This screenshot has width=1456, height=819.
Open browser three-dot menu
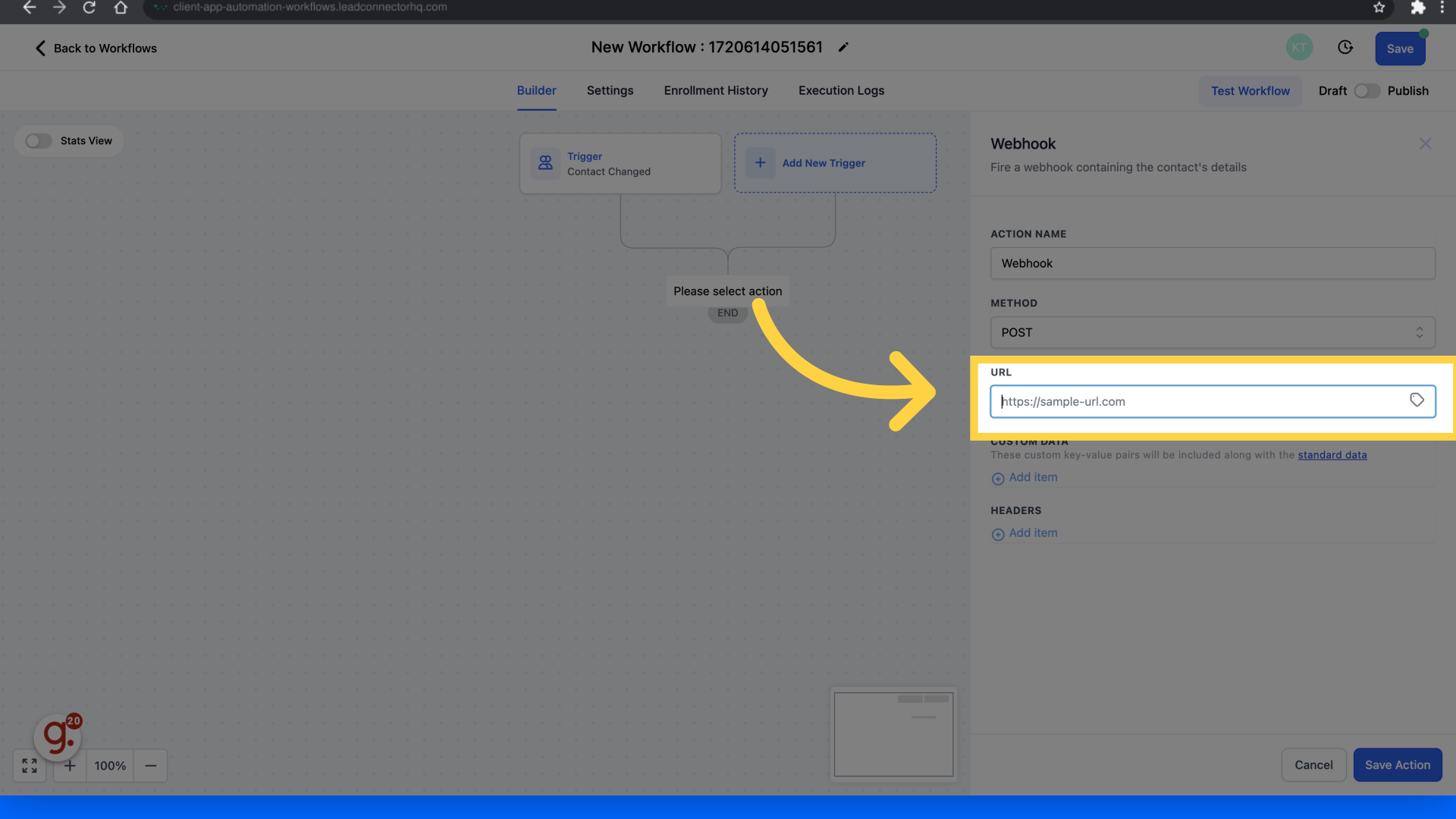click(1442, 8)
